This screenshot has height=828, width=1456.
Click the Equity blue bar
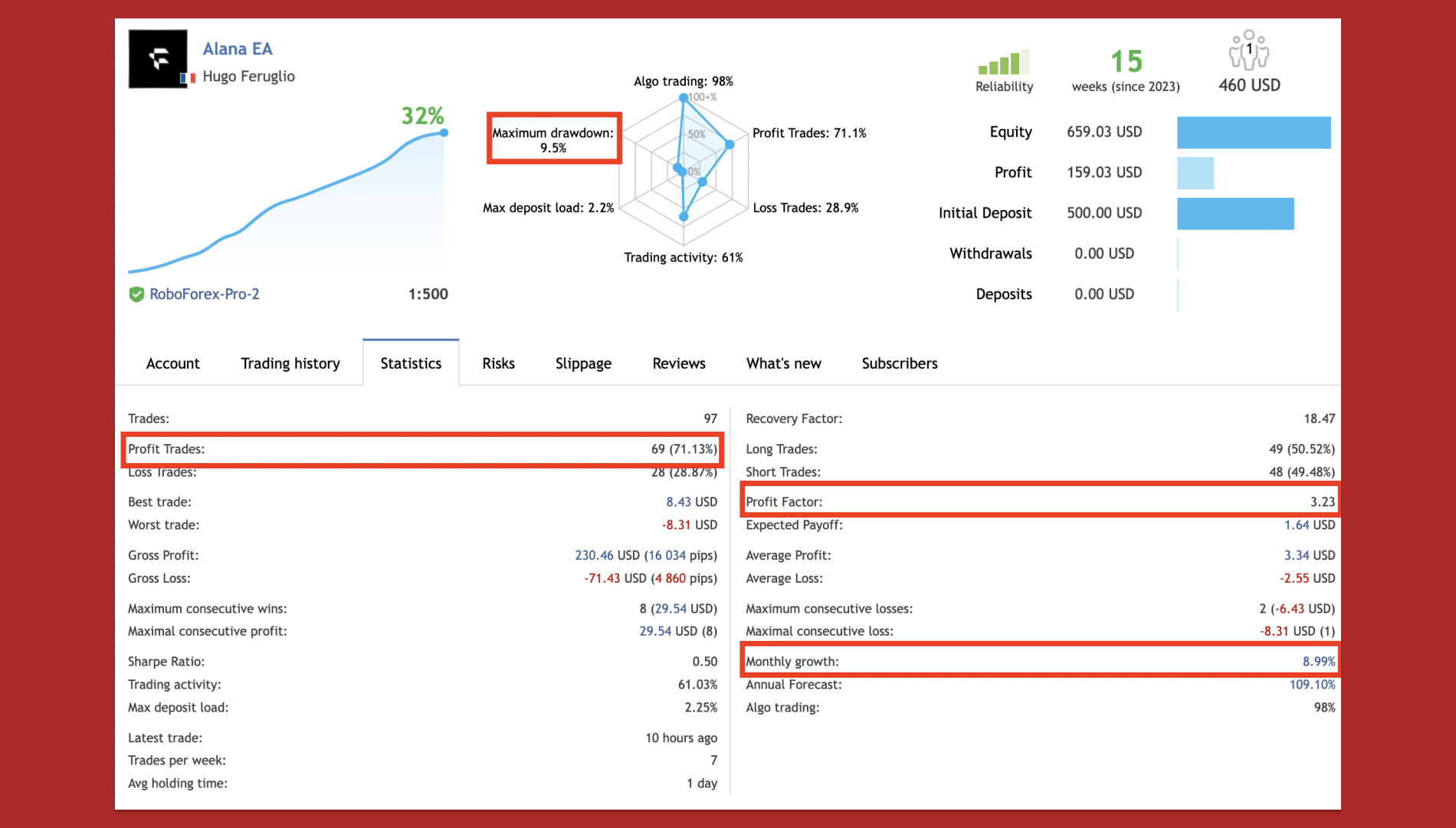[1254, 132]
